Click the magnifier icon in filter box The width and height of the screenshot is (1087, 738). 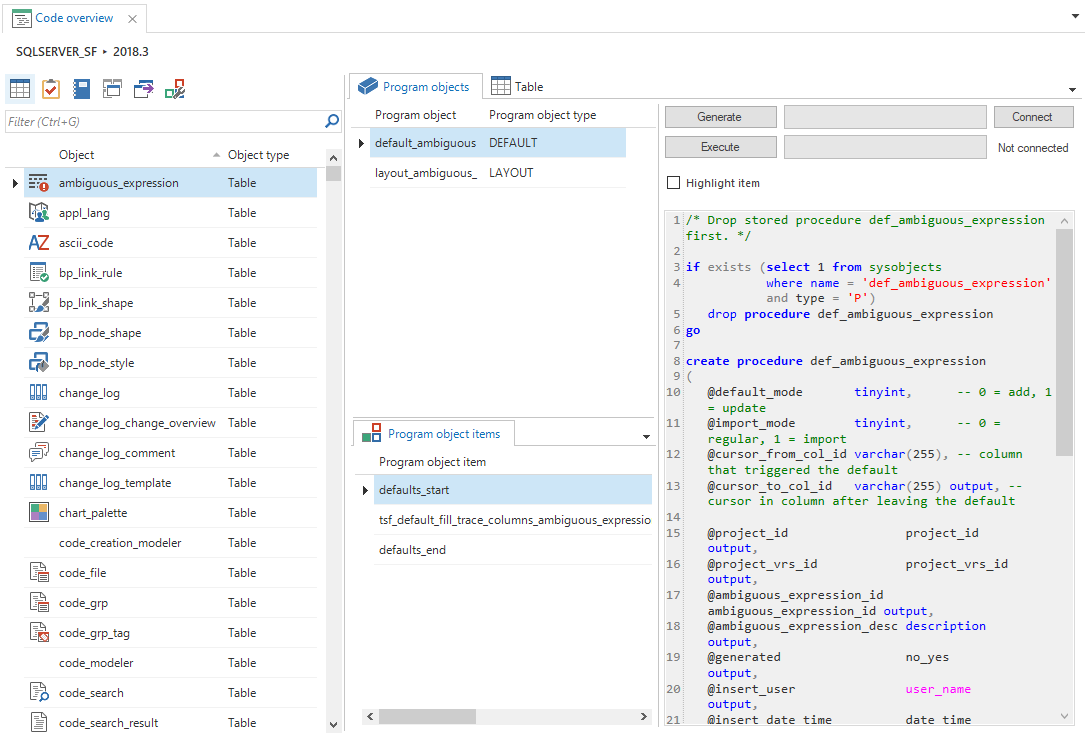(332, 122)
